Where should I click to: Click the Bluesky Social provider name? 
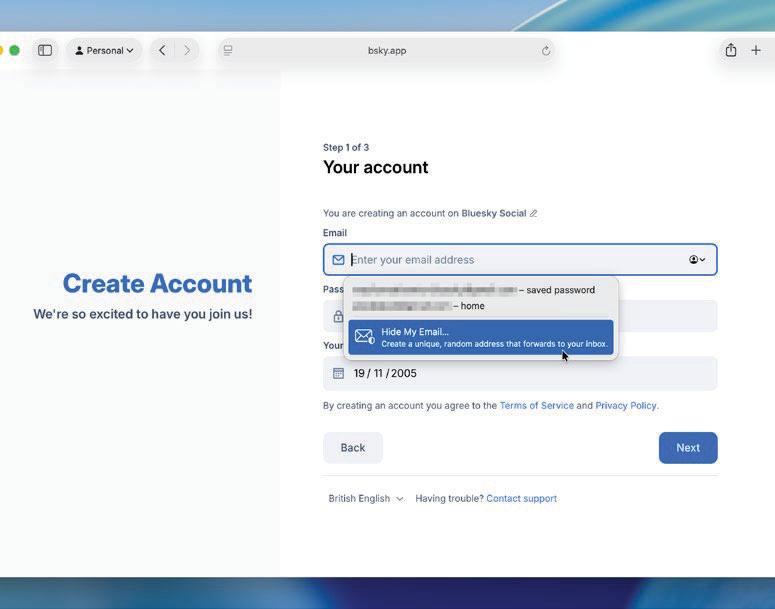(x=493, y=214)
